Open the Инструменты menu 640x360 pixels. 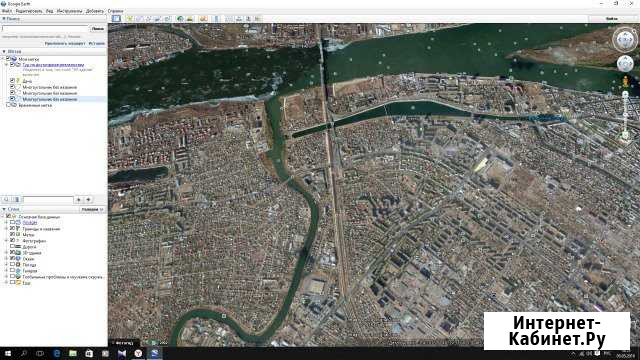click(x=69, y=11)
